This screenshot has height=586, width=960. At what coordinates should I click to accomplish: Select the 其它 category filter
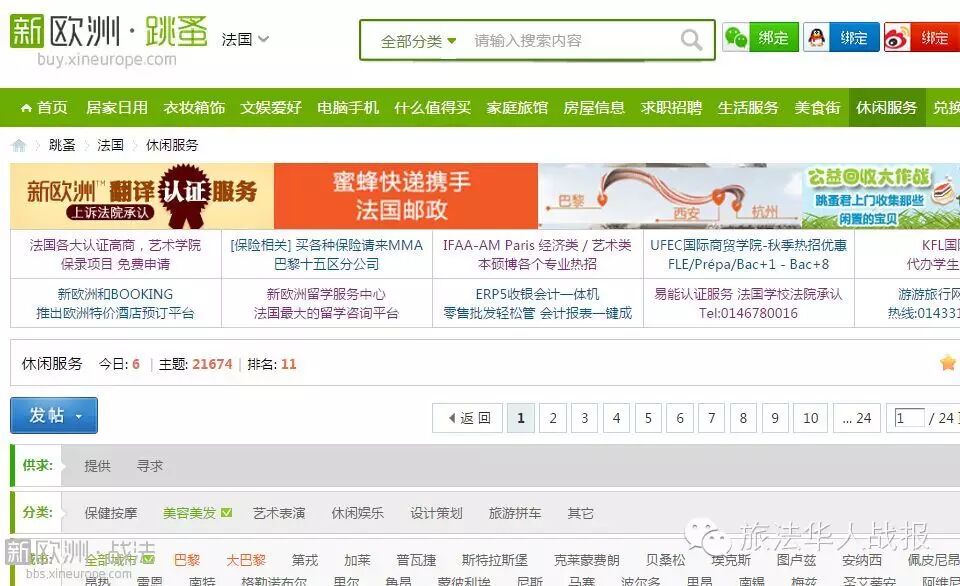(x=580, y=513)
